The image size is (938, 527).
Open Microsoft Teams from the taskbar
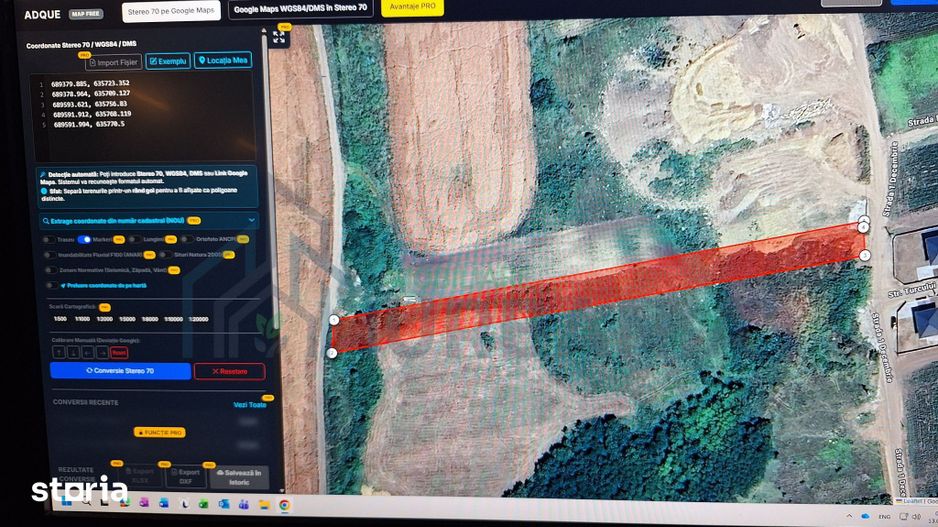pos(243,504)
